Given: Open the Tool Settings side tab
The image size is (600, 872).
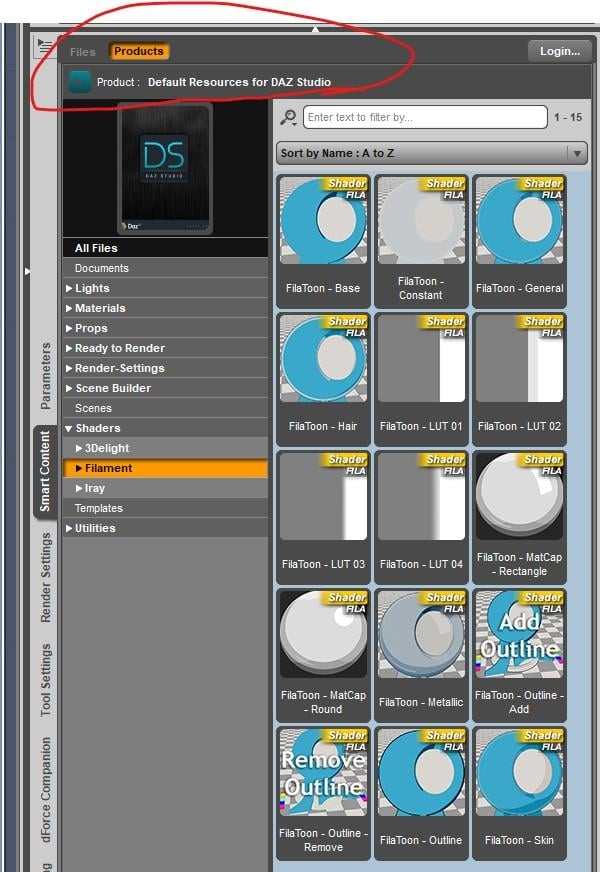Looking at the screenshot, I should pos(46,680).
